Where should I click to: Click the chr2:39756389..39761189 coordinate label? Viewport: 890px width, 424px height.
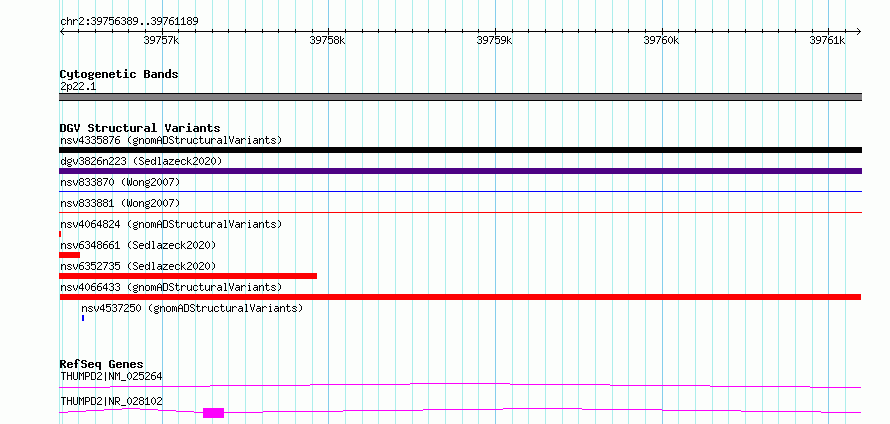coord(129,22)
